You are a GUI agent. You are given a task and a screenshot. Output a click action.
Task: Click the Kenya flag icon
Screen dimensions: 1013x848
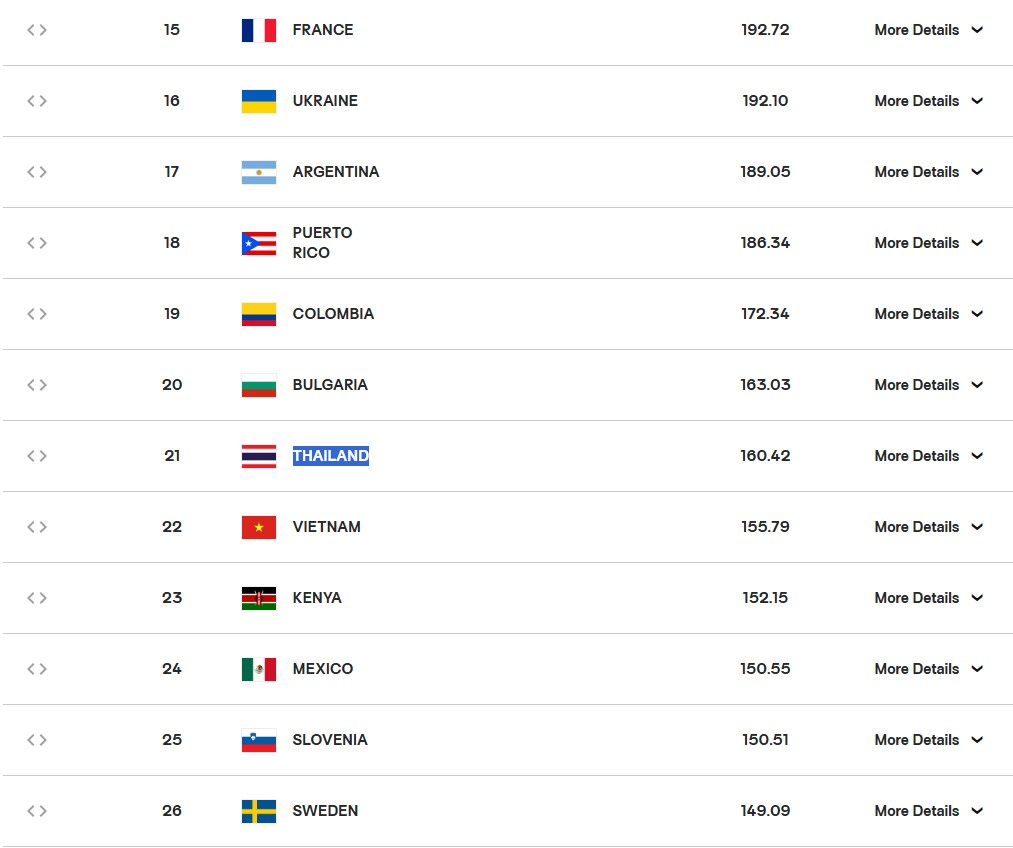click(x=258, y=599)
